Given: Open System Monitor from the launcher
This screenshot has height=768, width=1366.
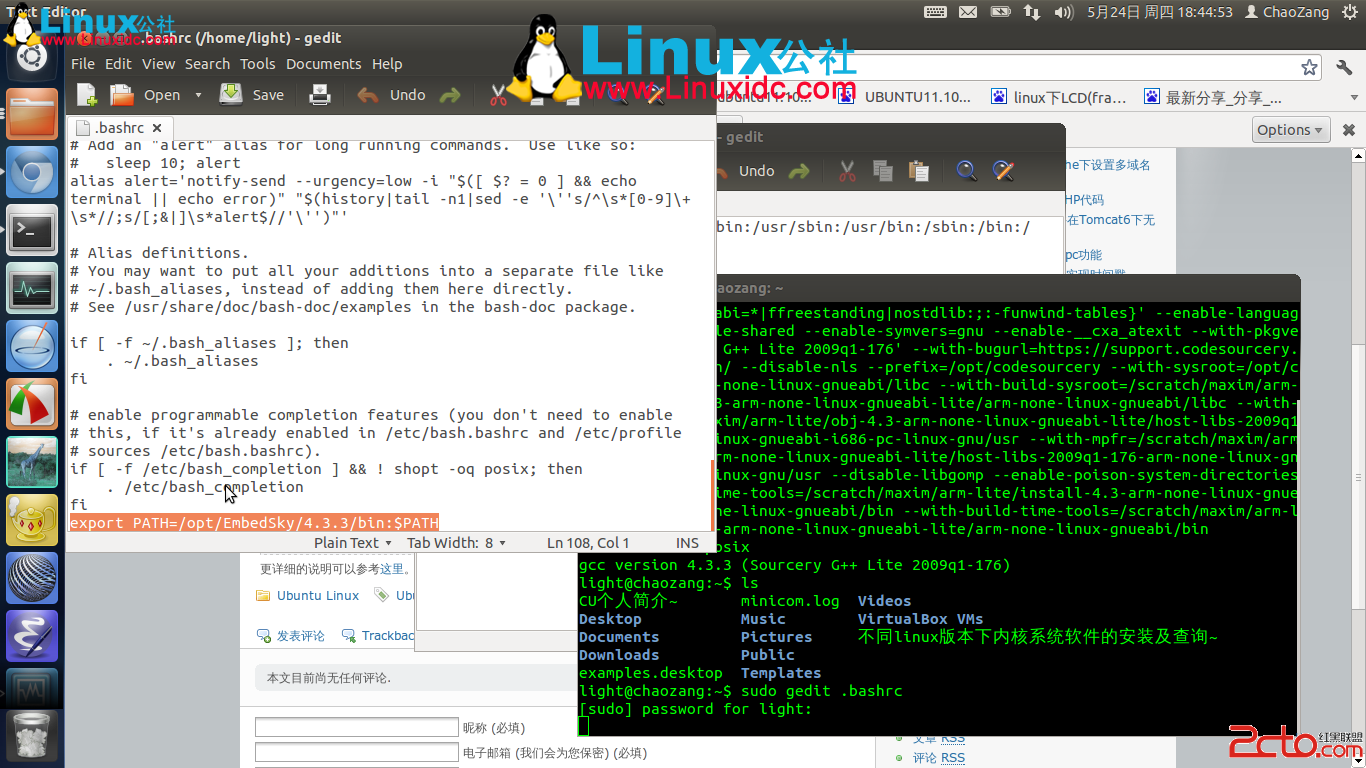Looking at the screenshot, I should tap(32, 290).
